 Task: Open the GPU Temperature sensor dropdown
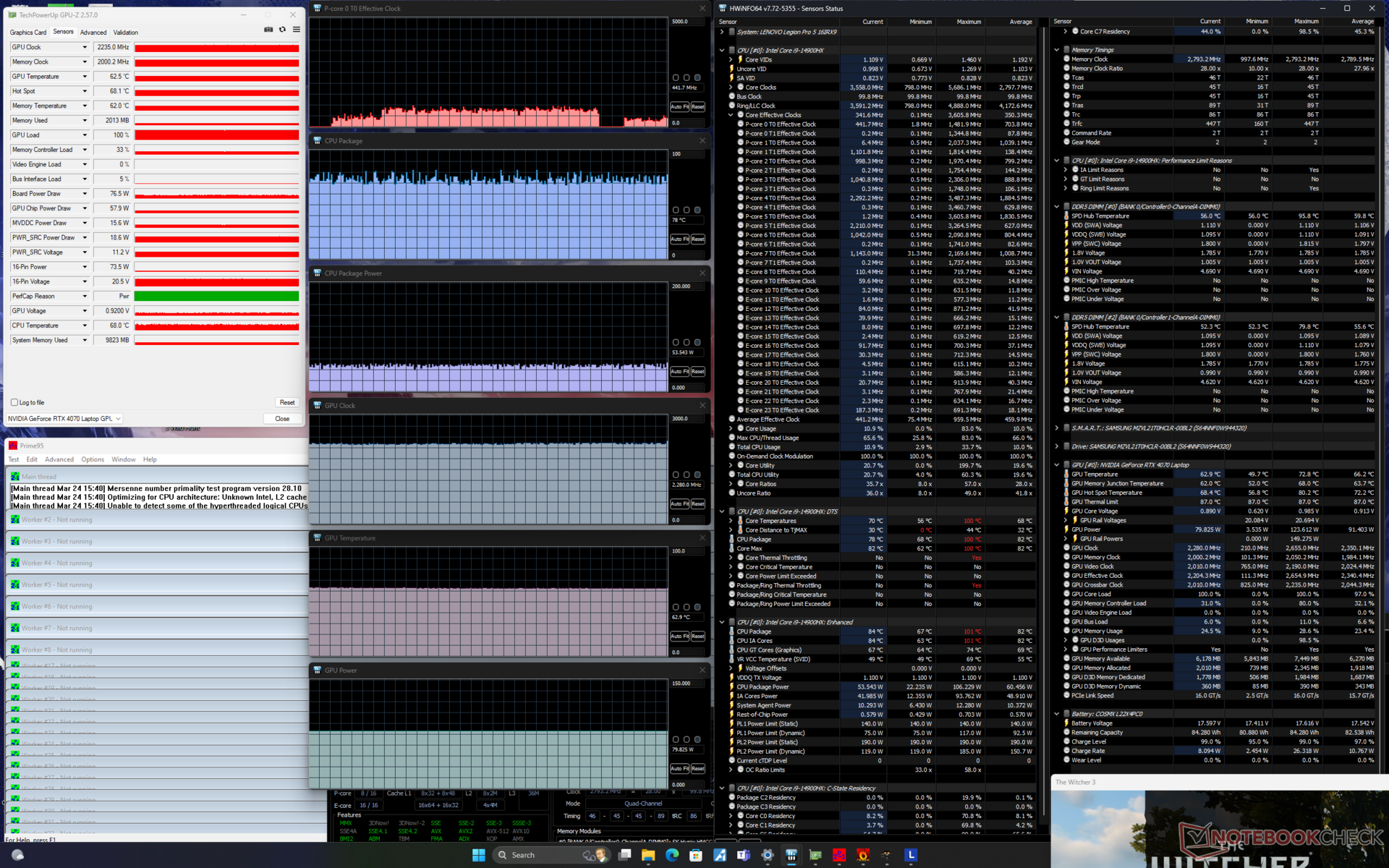[x=85, y=77]
